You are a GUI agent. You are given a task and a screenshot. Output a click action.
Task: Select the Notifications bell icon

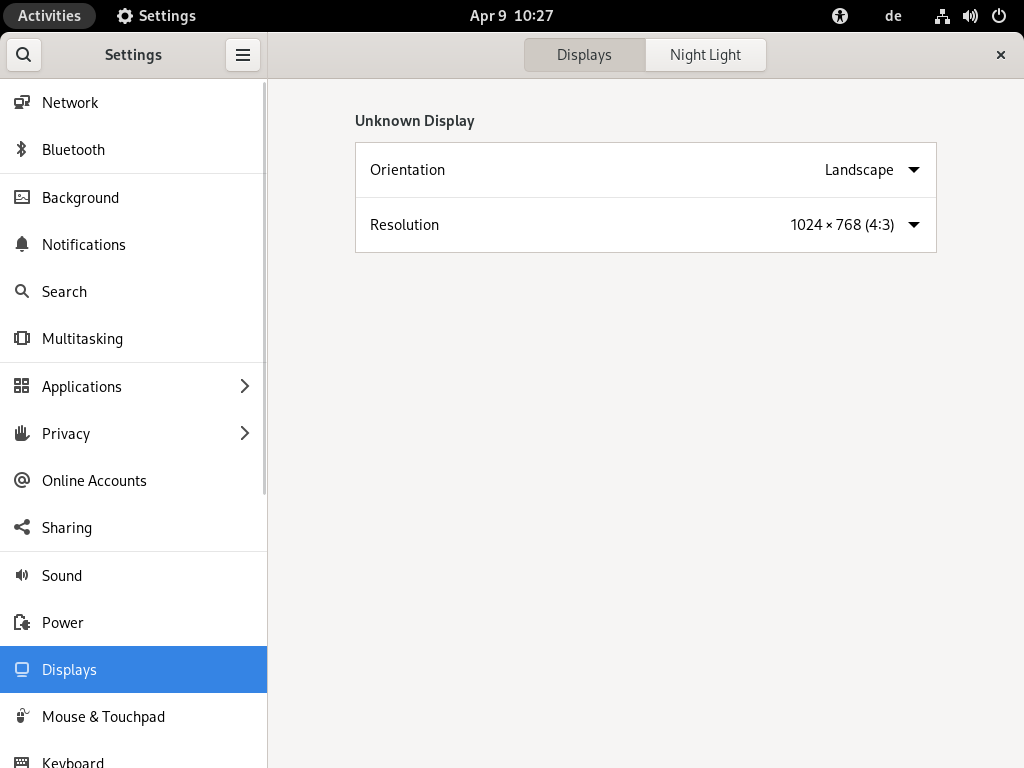[x=22, y=245]
